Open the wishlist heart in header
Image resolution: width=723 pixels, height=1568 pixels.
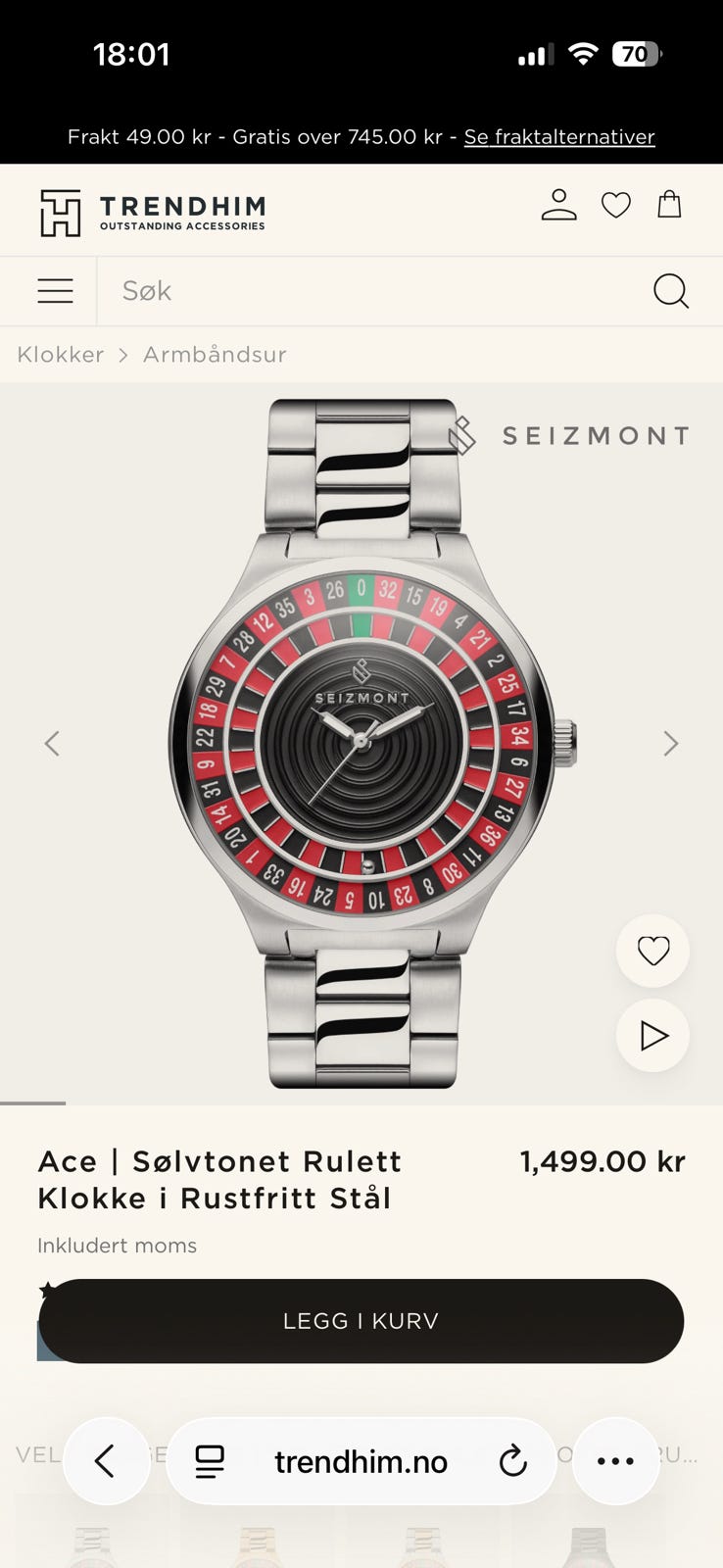tap(616, 205)
